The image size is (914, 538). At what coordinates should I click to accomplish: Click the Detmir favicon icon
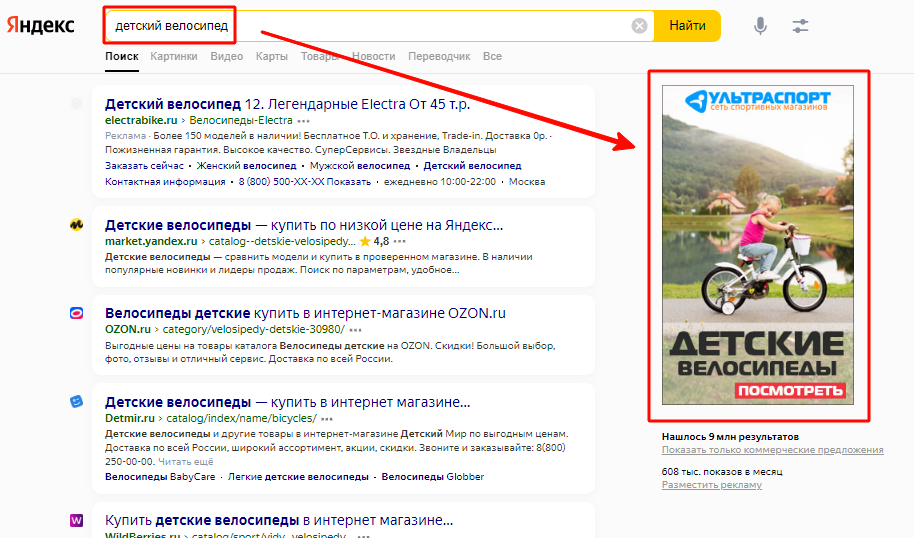(77, 401)
